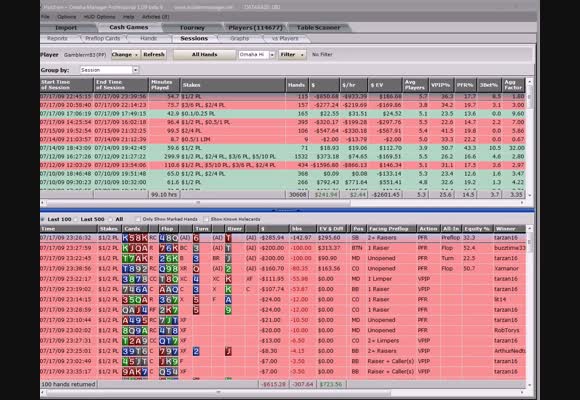Click the K58K hole cards in first hand row
This screenshot has width=580, height=400.
[x=135, y=238]
